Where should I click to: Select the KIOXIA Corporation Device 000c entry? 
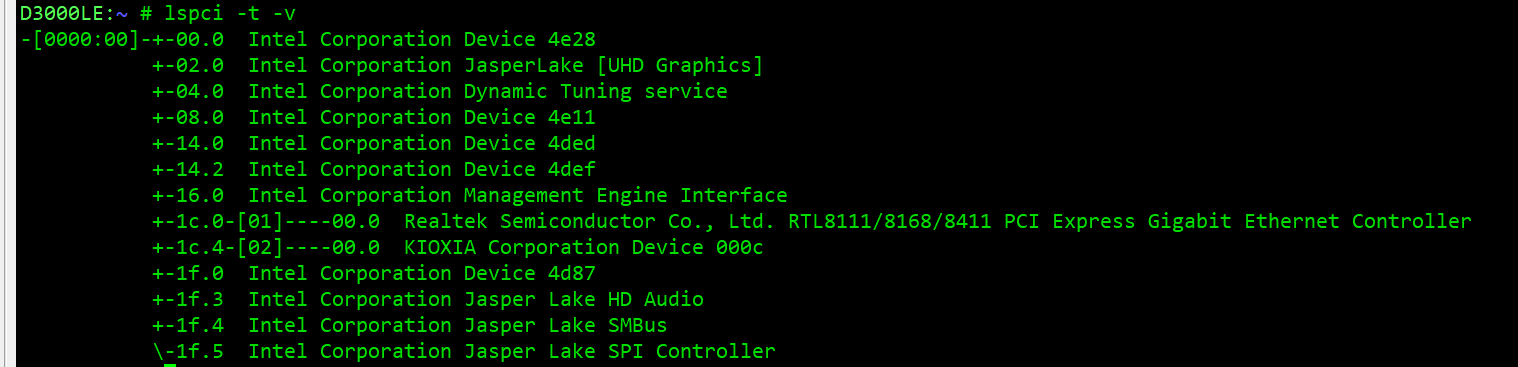[584, 248]
